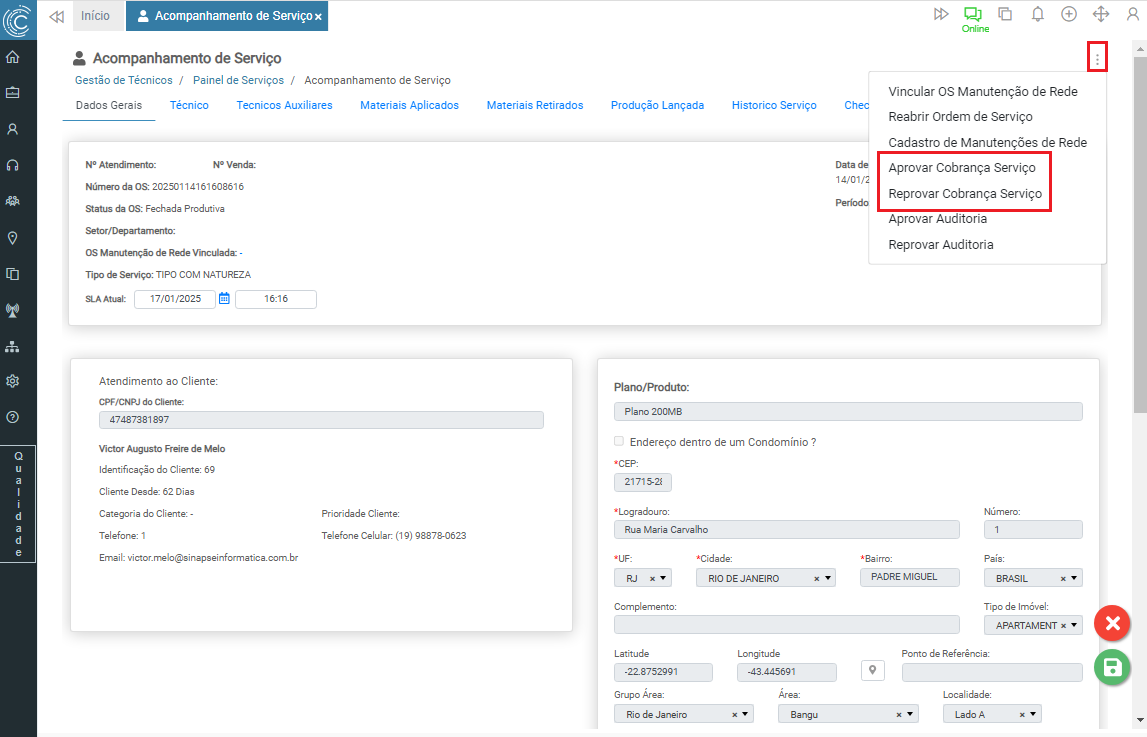
Task: Click the SLA time field showing 16:16
Action: coord(275,299)
